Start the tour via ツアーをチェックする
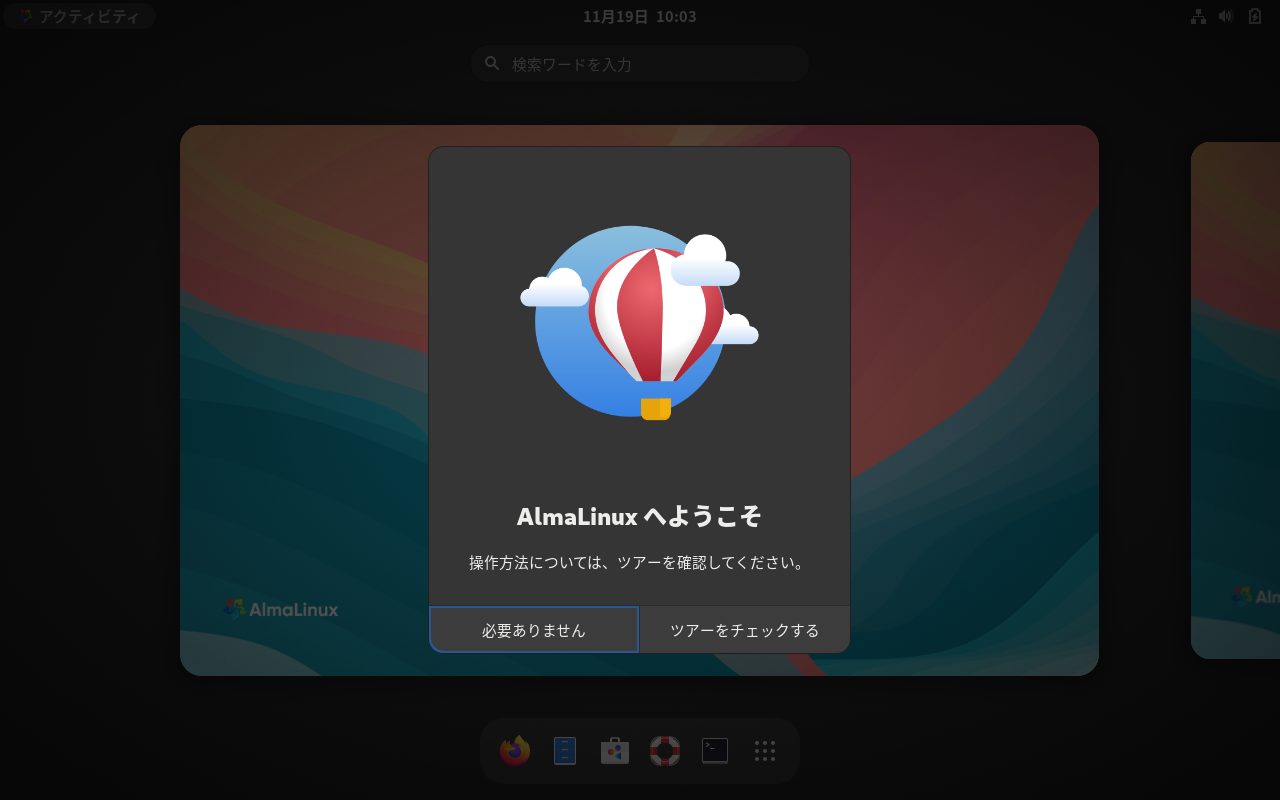Screen dimensions: 1280x800 tap(744, 629)
